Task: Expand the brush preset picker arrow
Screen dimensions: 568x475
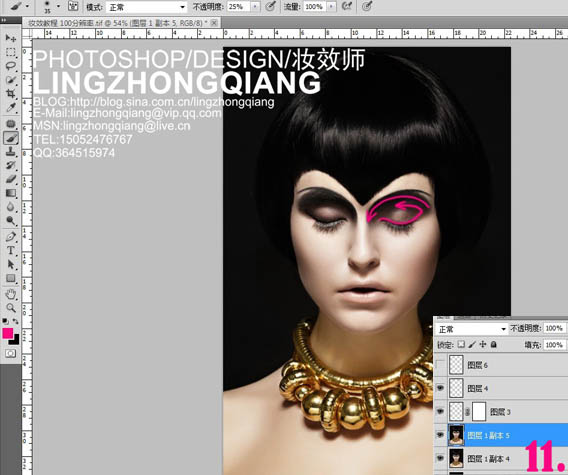Action: click(x=58, y=7)
